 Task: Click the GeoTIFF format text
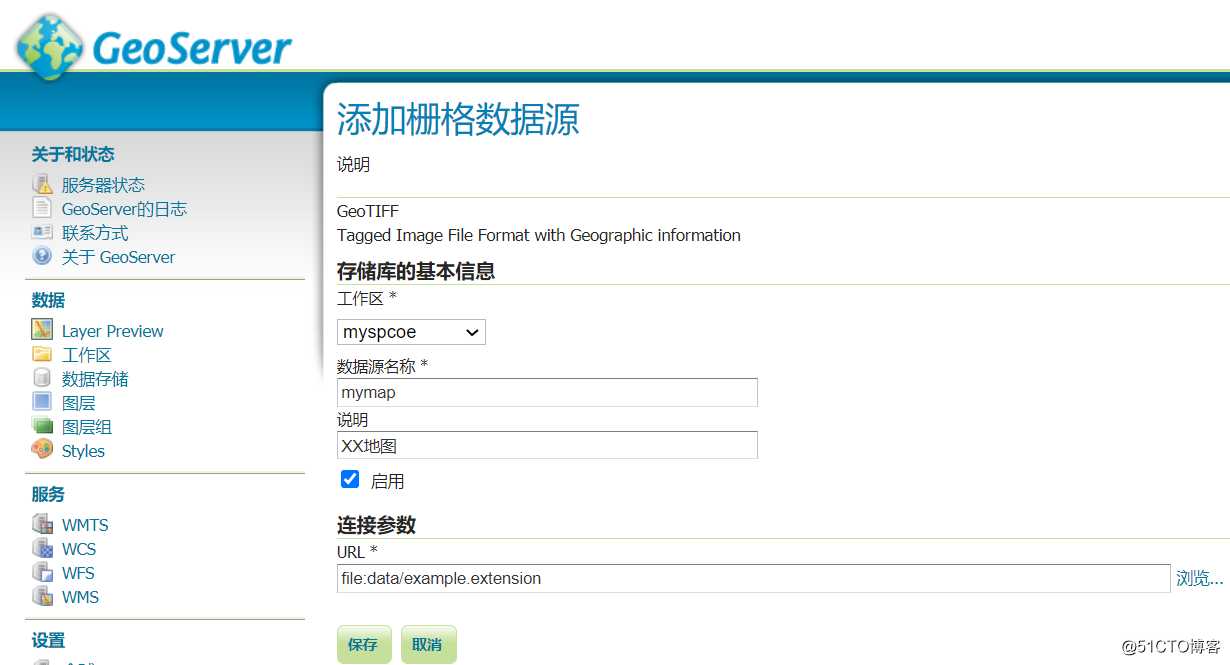[368, 211]
